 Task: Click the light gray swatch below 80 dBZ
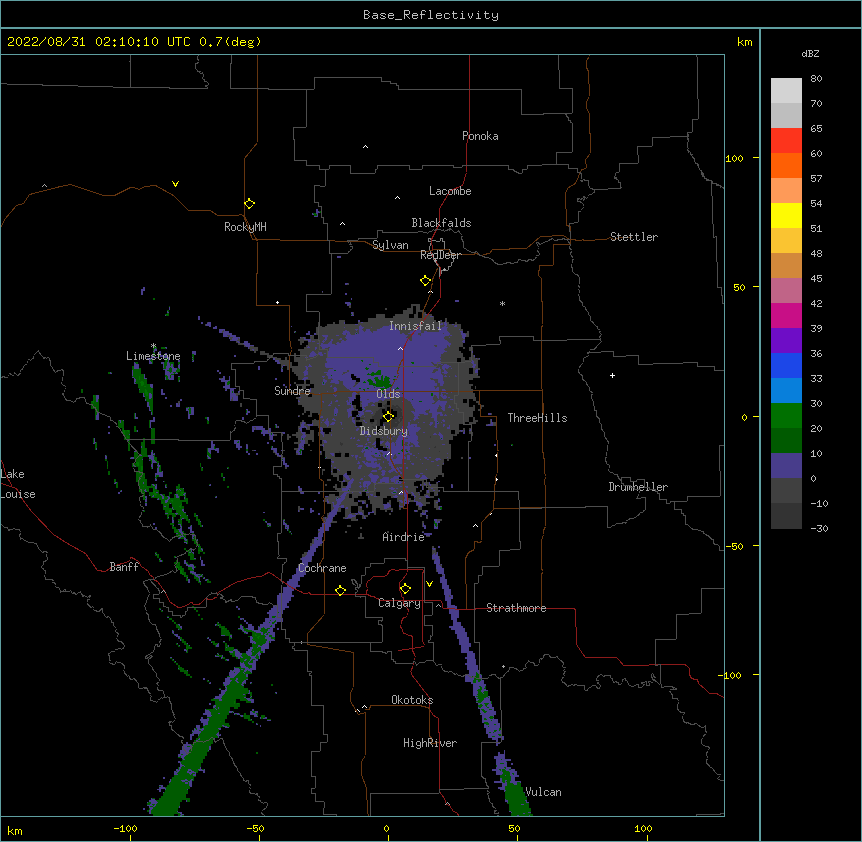pos(786,91)
